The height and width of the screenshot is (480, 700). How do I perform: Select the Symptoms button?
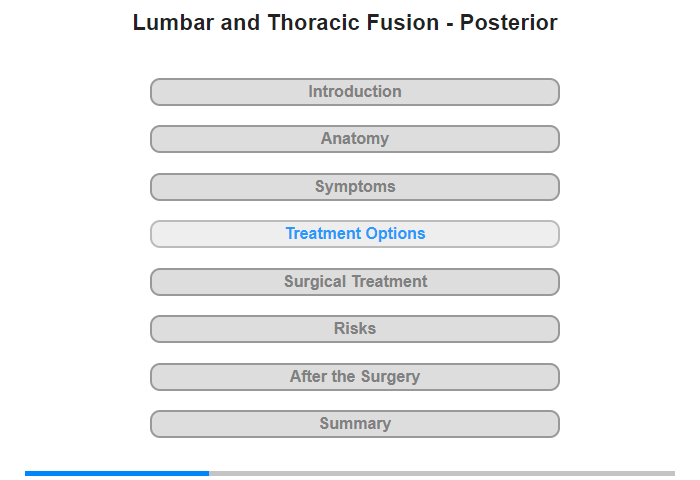[355, 187]
